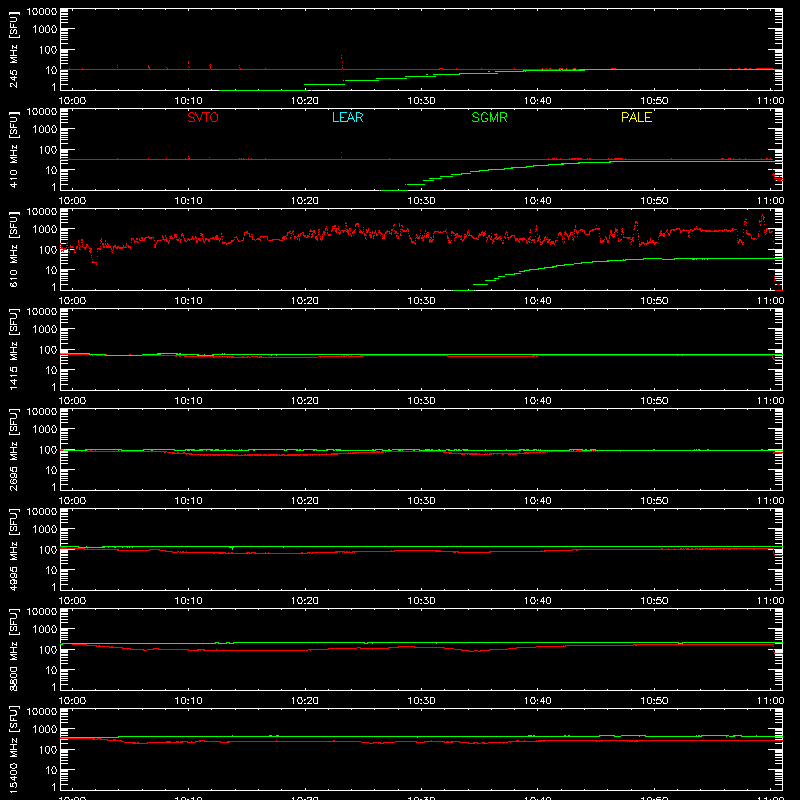Click the red SVTO station label
This screenshot has height=800, width=800.
[x=203, y=117]
